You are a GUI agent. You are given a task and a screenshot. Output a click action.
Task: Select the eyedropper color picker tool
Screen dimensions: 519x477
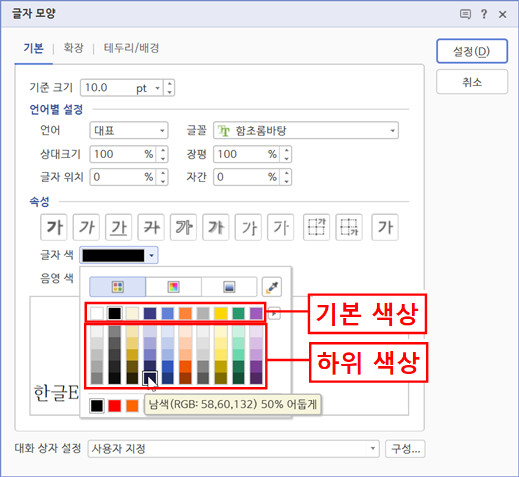point(272,287)
